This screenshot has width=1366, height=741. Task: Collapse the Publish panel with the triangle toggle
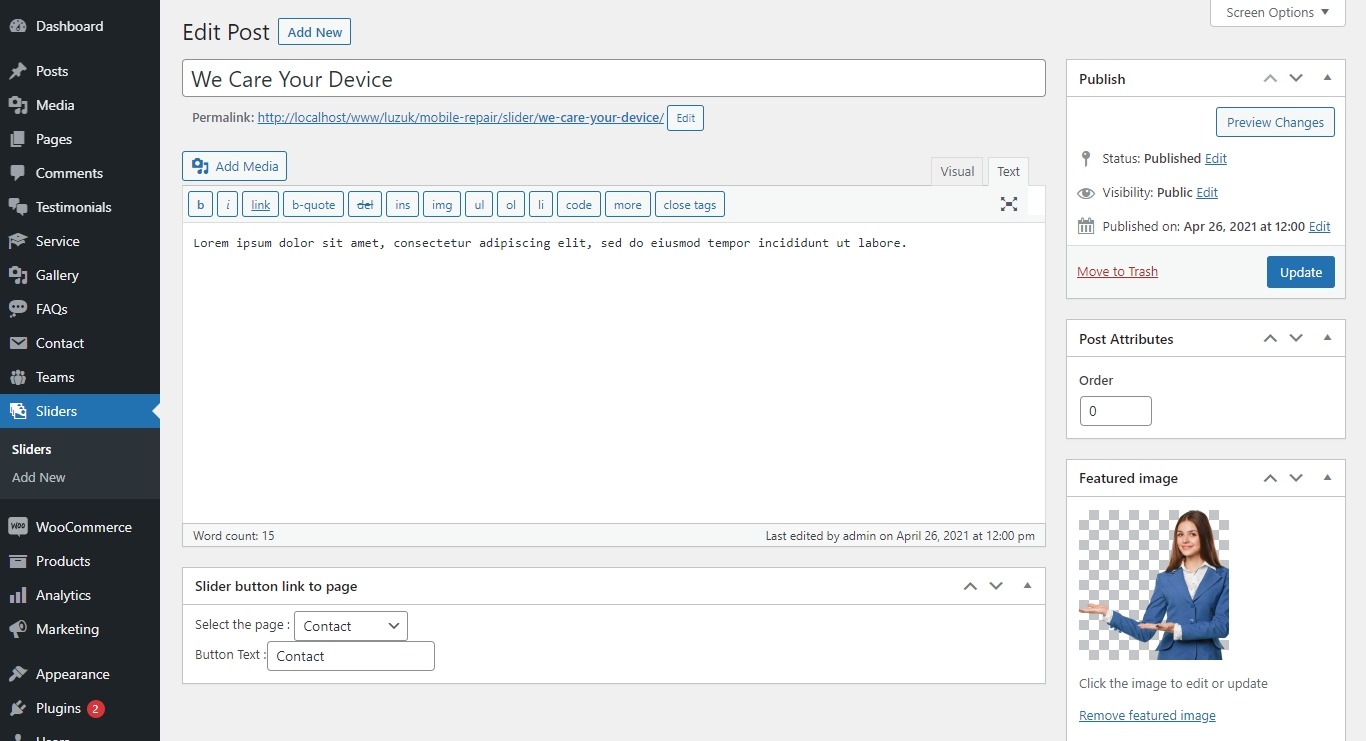coord(1327,78)
